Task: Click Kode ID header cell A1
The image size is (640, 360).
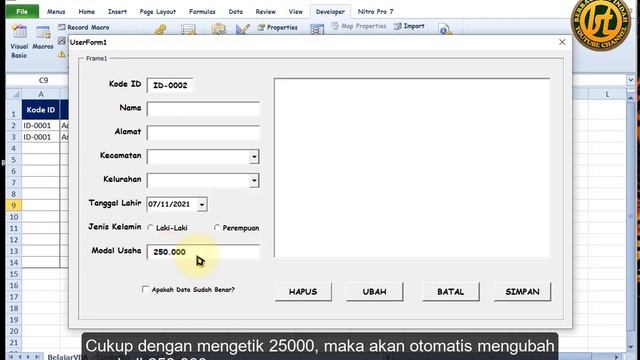Action: coord(41,109)
